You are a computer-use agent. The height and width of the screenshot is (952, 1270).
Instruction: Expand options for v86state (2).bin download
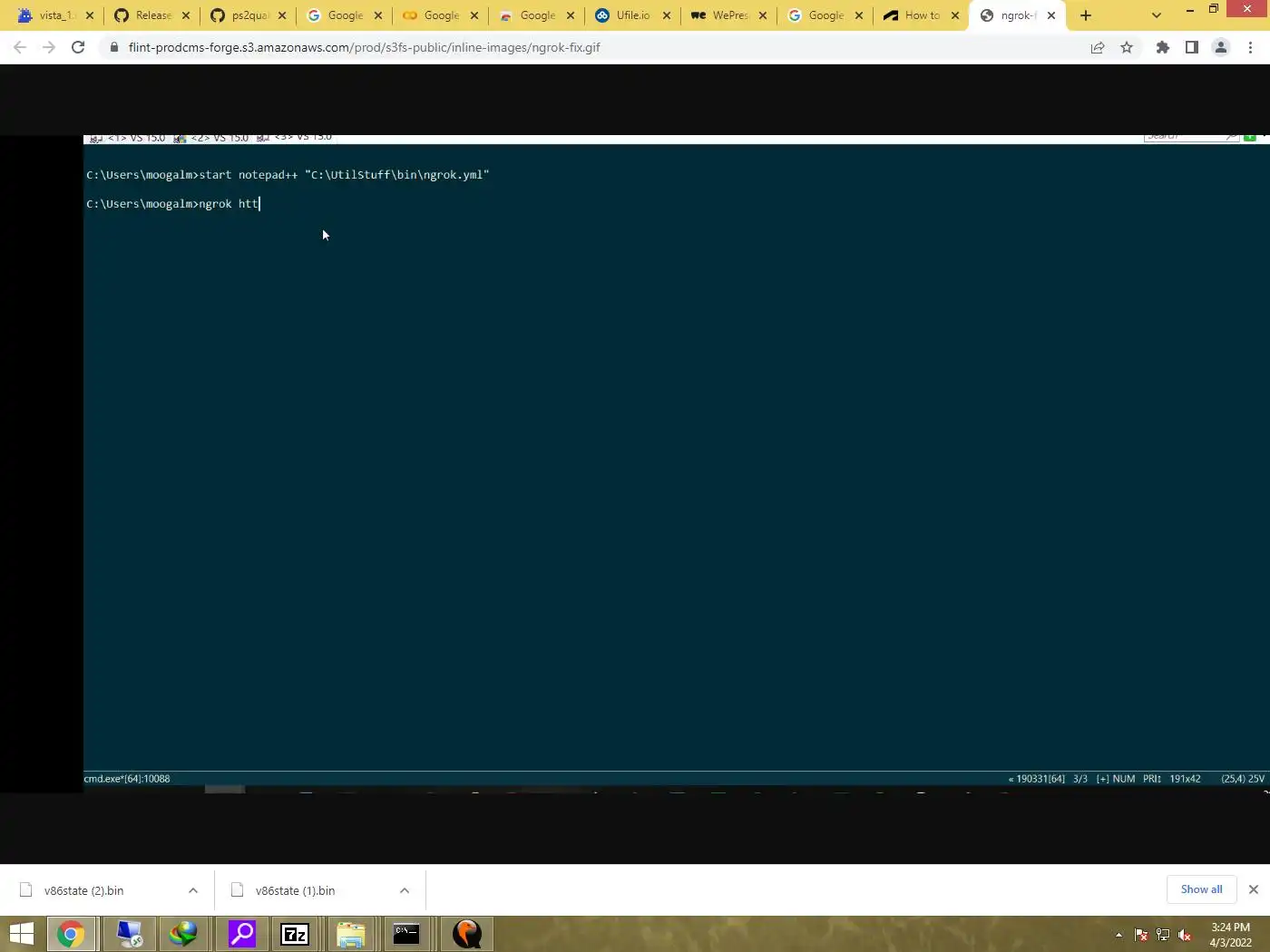point(193,890)
